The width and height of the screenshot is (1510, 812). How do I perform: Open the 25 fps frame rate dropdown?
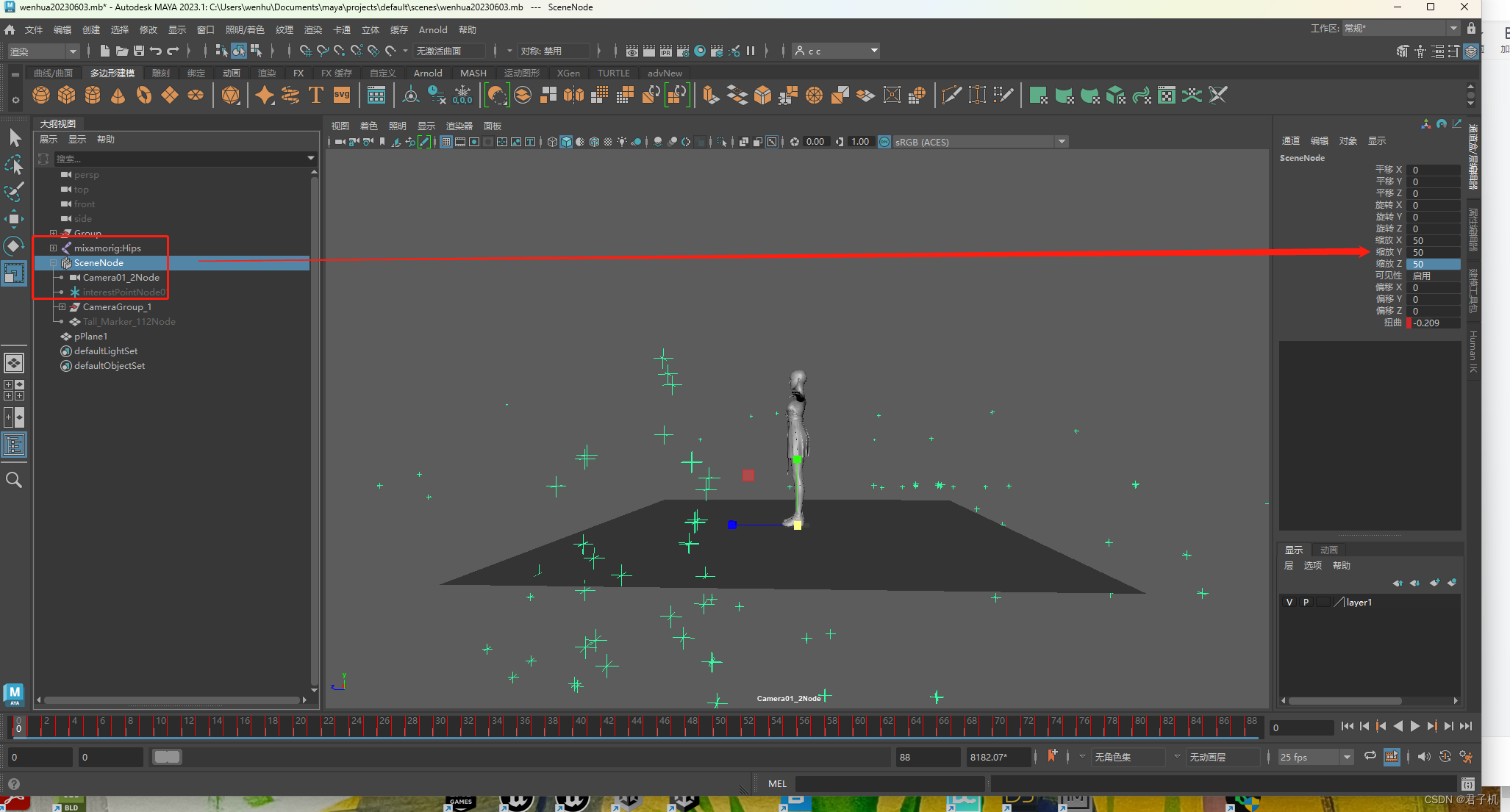[1347, 757]
